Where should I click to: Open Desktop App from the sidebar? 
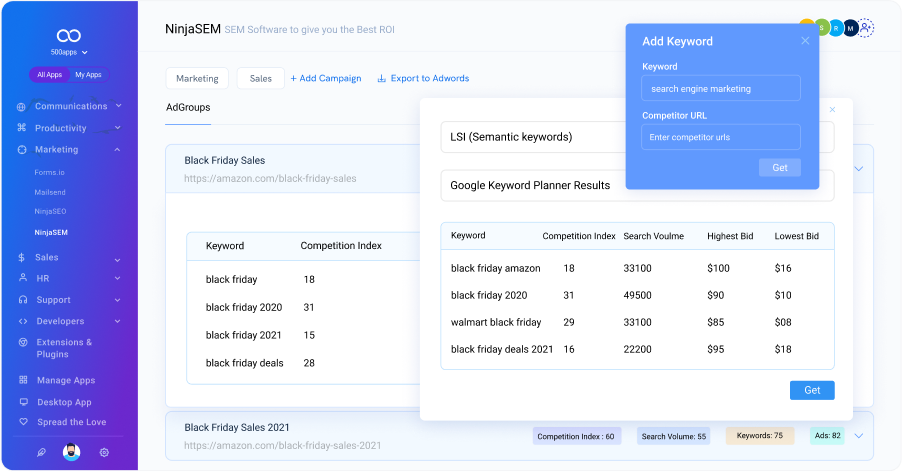click(62, 402)
